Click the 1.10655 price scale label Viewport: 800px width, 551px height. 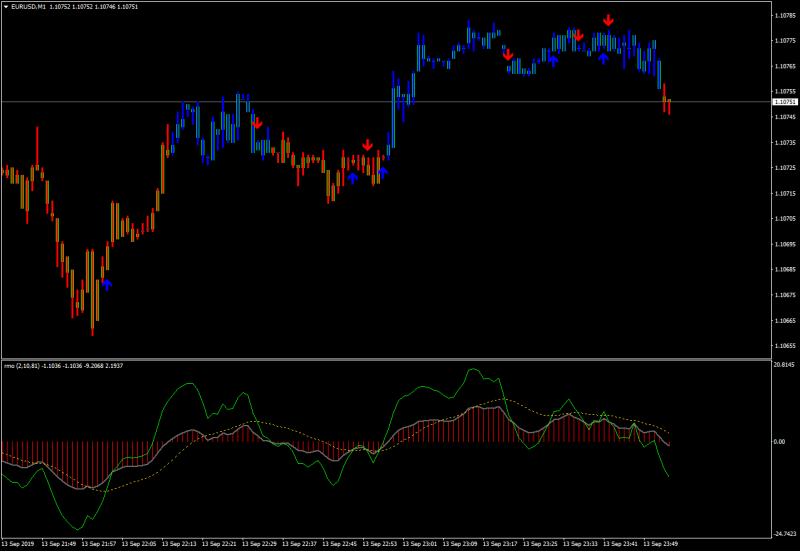click(785, 345)
